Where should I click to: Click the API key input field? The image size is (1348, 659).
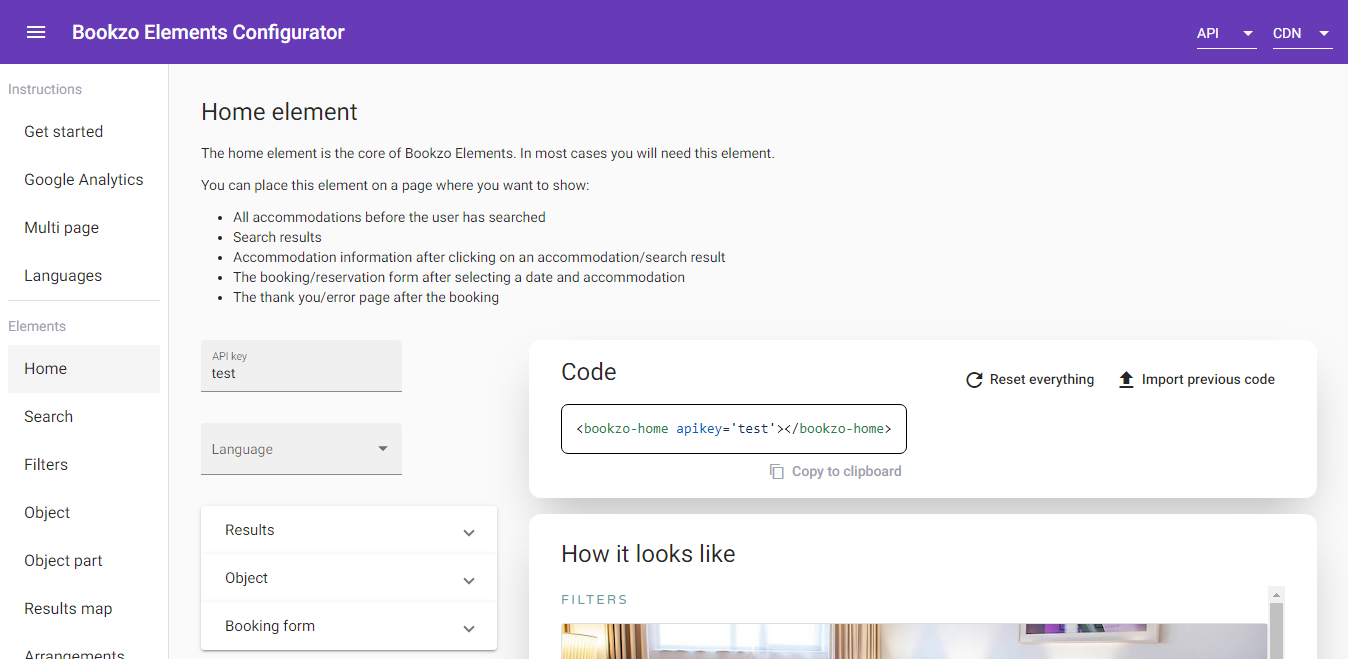(x=301, y=366)
